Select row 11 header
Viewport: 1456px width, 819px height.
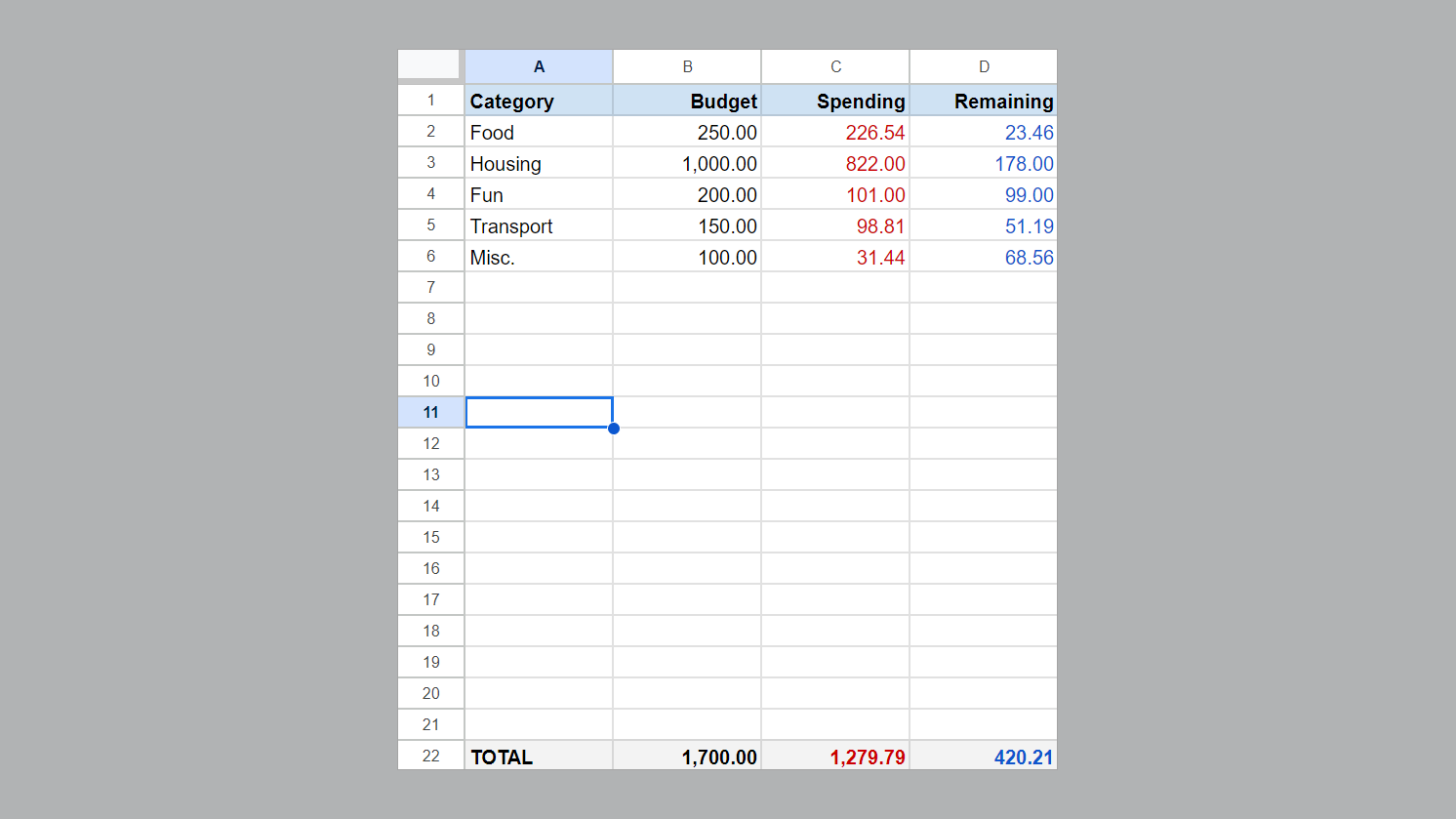tap(430, 412)
